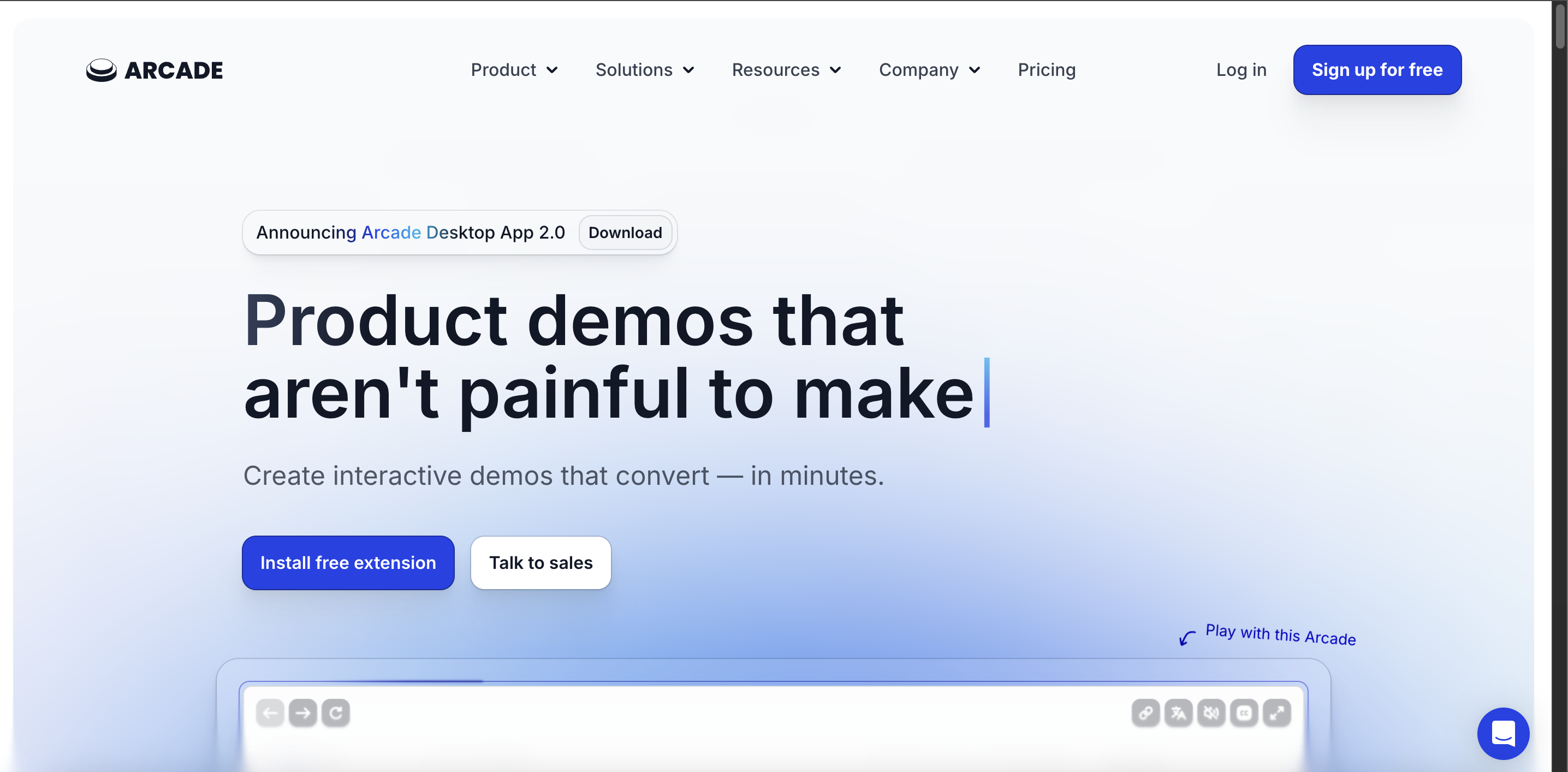Click the Arcade logo in header
Image resolution: width=1568 pixels, height=772 pixels.
155,70
